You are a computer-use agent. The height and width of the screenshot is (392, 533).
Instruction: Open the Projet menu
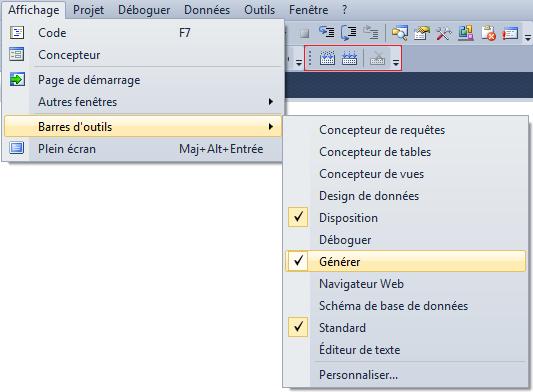88,10
